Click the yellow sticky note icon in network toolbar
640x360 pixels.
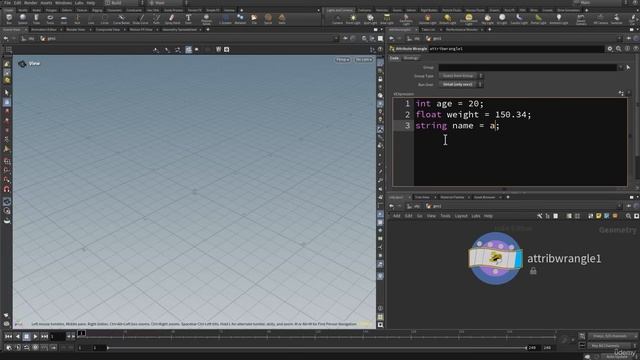tap(598, 216)
